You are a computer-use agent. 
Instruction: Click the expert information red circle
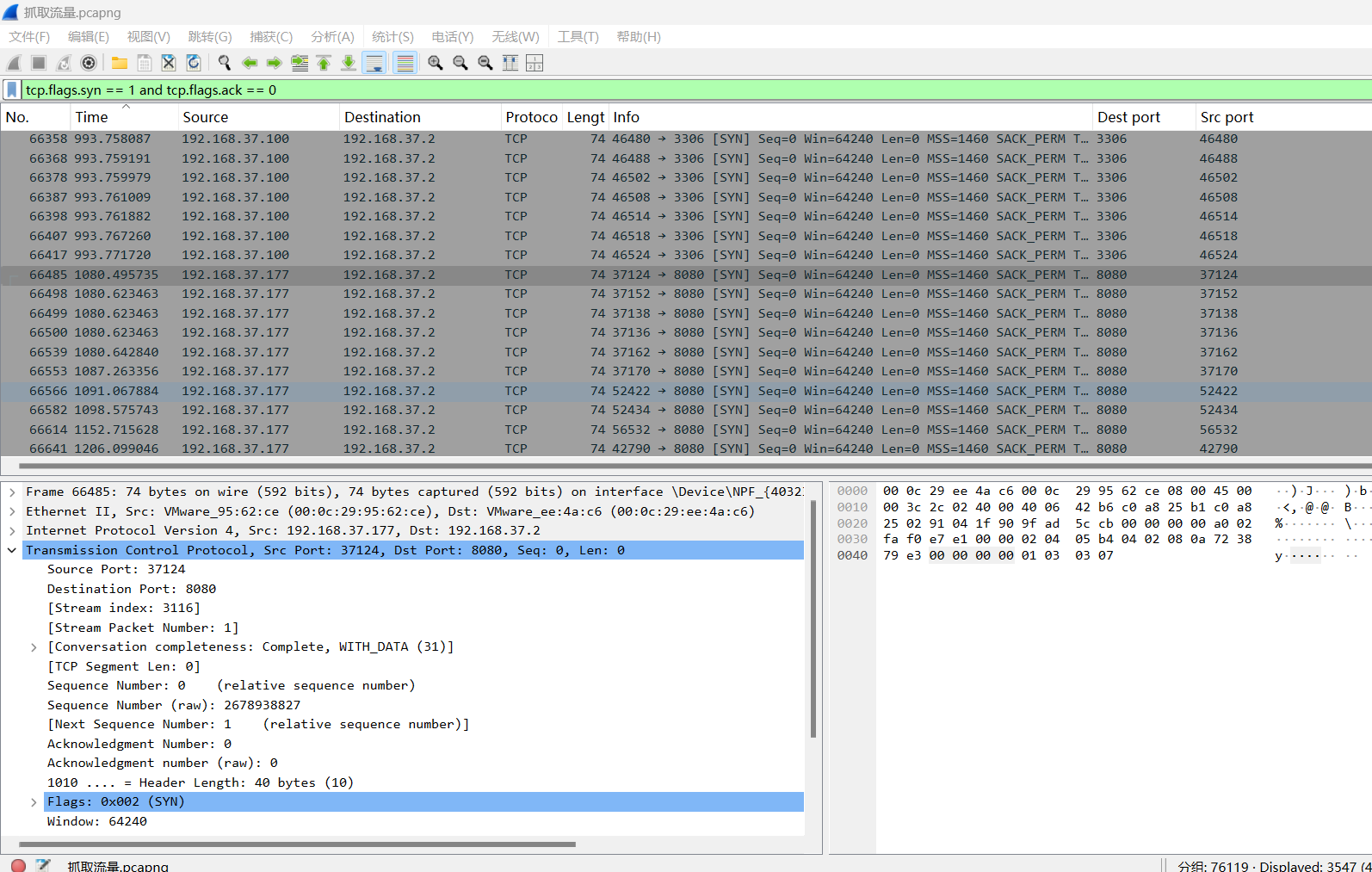click(x=18, y=865)
